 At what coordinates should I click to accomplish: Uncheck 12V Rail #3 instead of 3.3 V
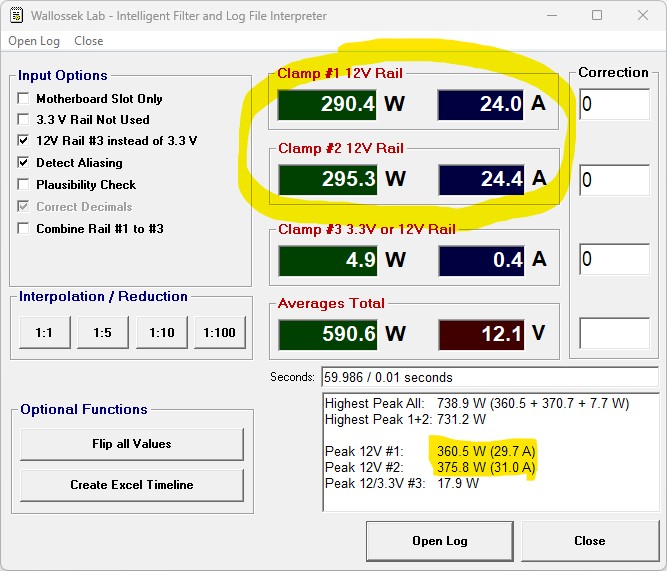tap(23, 140)
